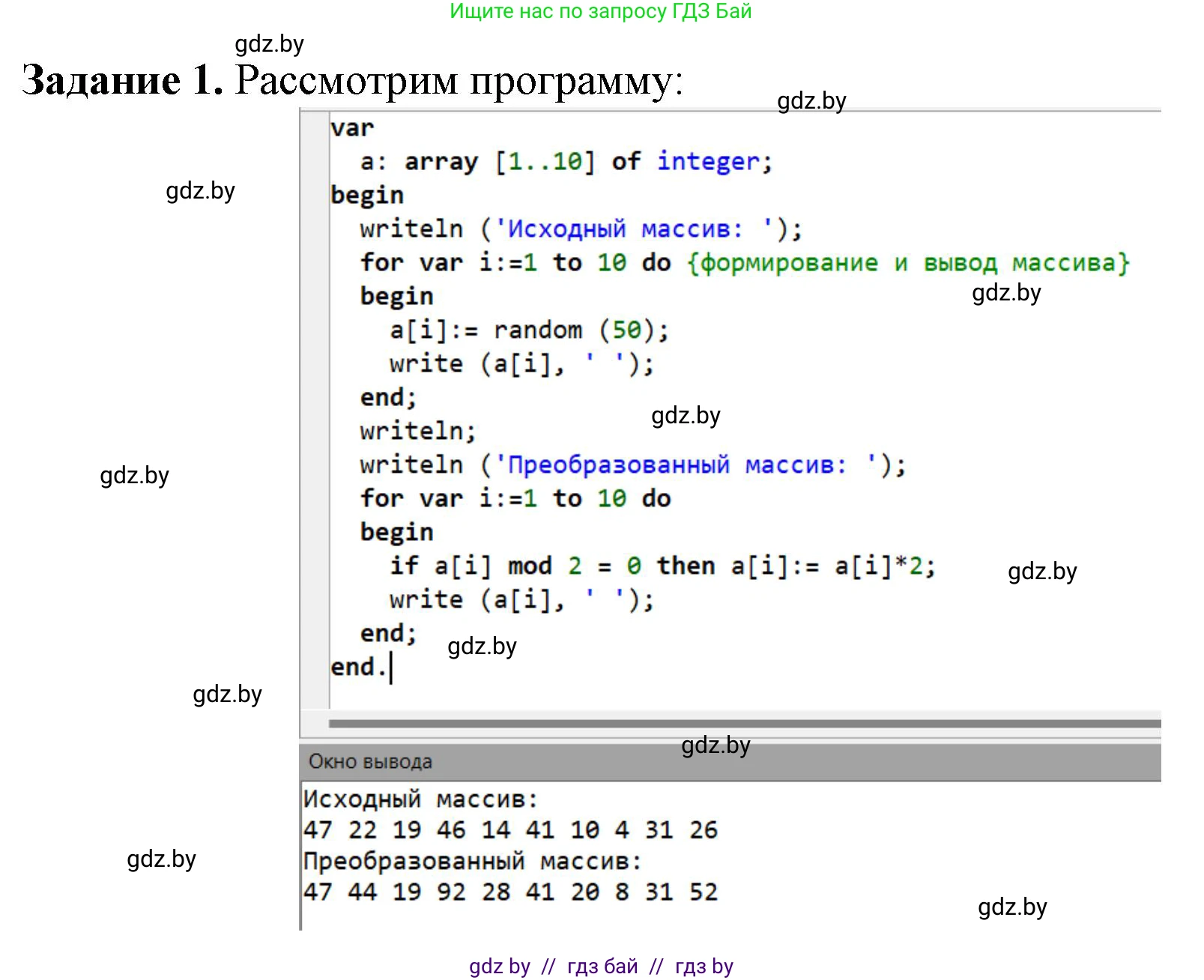Click the 'random (50)' assignment line

tap(528, 330)
